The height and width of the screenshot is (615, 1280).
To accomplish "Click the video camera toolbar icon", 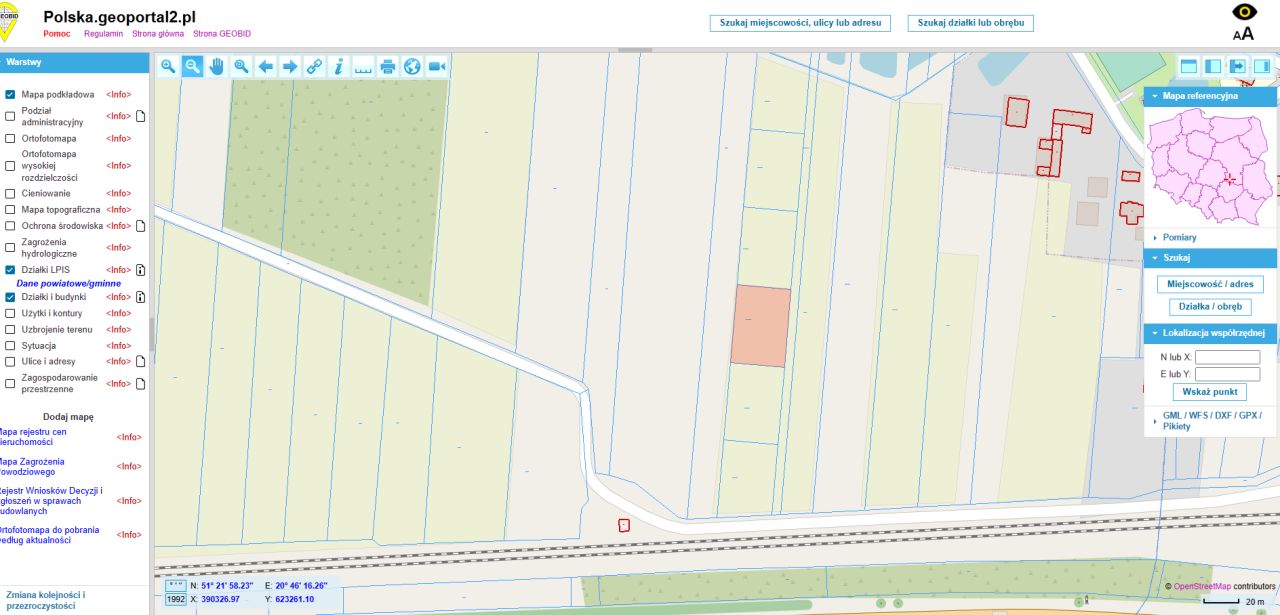I will [x=437, y=66].
